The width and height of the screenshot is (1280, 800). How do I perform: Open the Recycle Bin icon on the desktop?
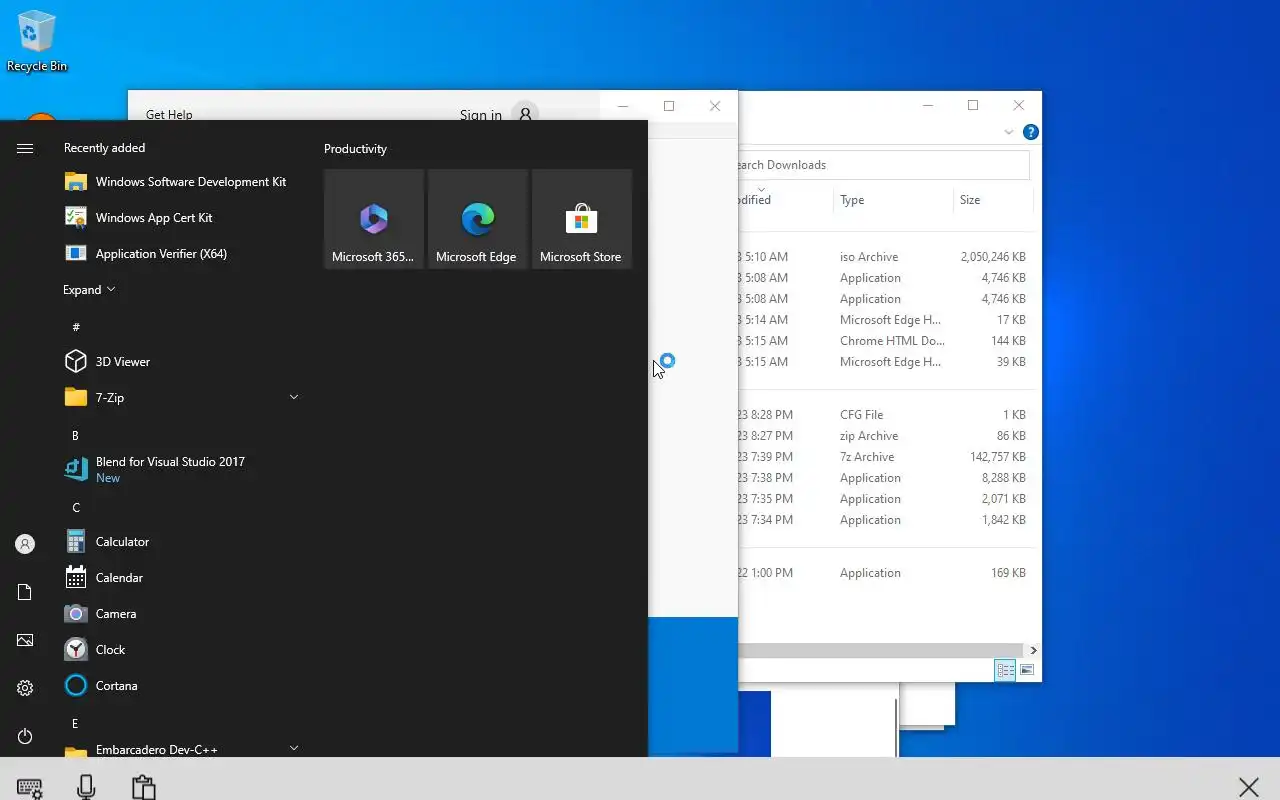coord(37,41)
